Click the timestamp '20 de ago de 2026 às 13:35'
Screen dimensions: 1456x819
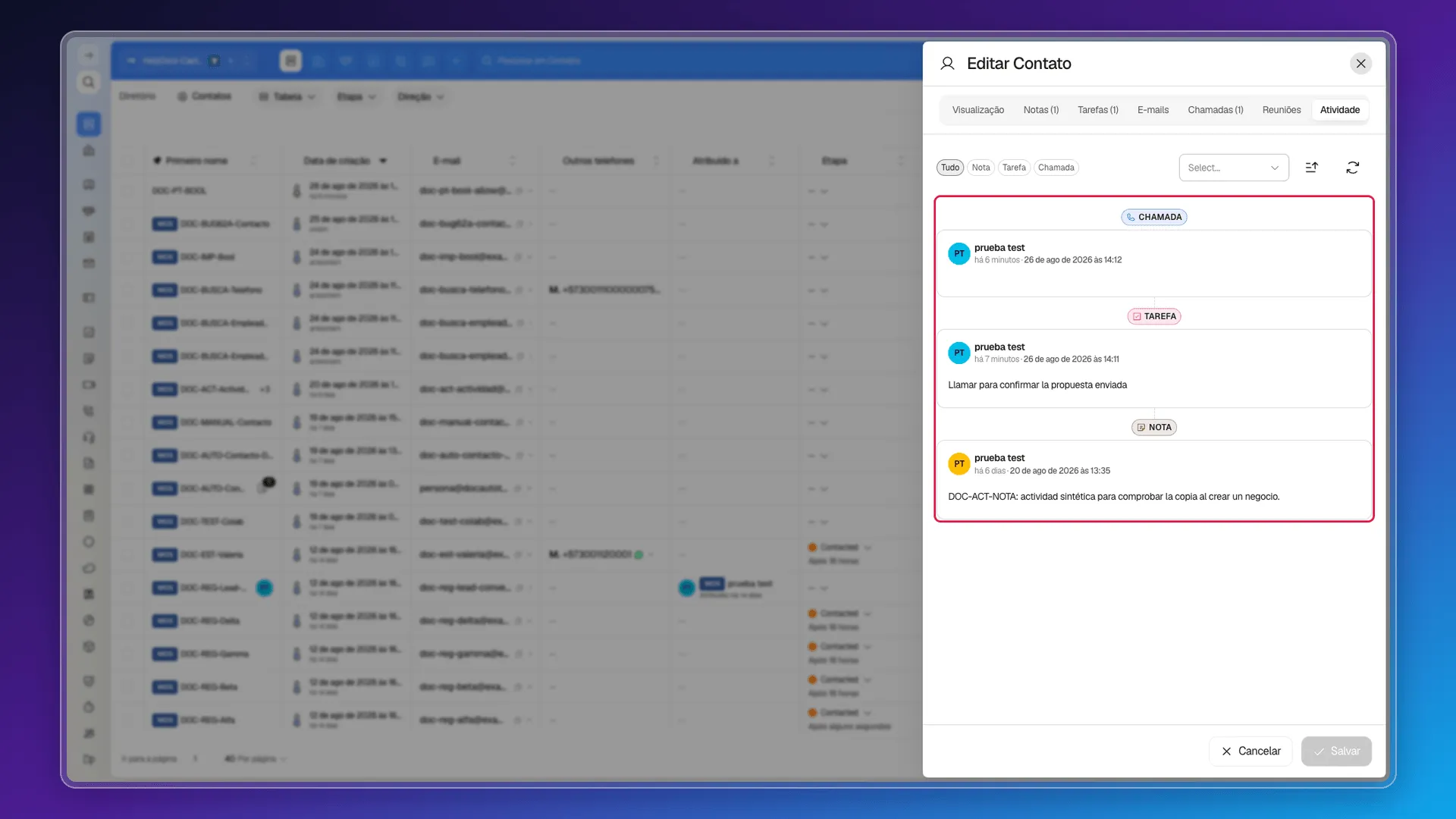coord(1059,471)
